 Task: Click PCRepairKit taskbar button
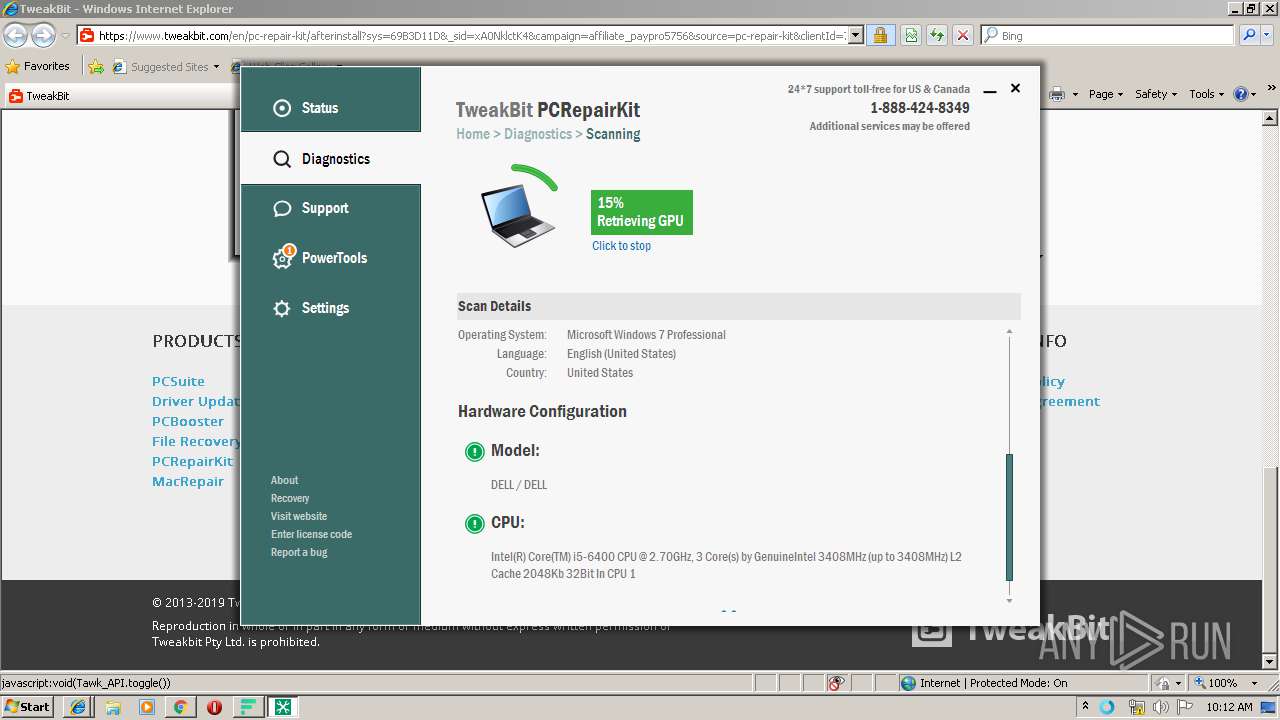click(283, 707)
